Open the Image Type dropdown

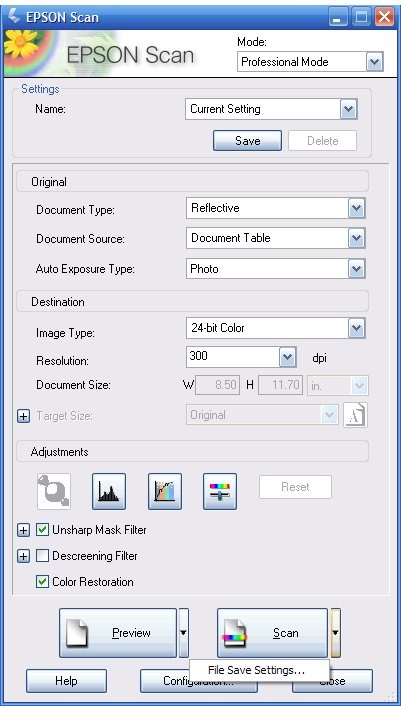(276, 328)
